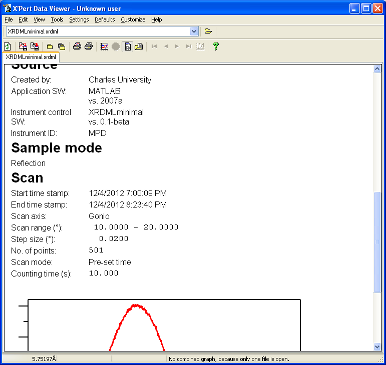386x365 pixels.
Task: Click the Reflection sample mode text
Action: pyautogui.click(x=28, y=163)
